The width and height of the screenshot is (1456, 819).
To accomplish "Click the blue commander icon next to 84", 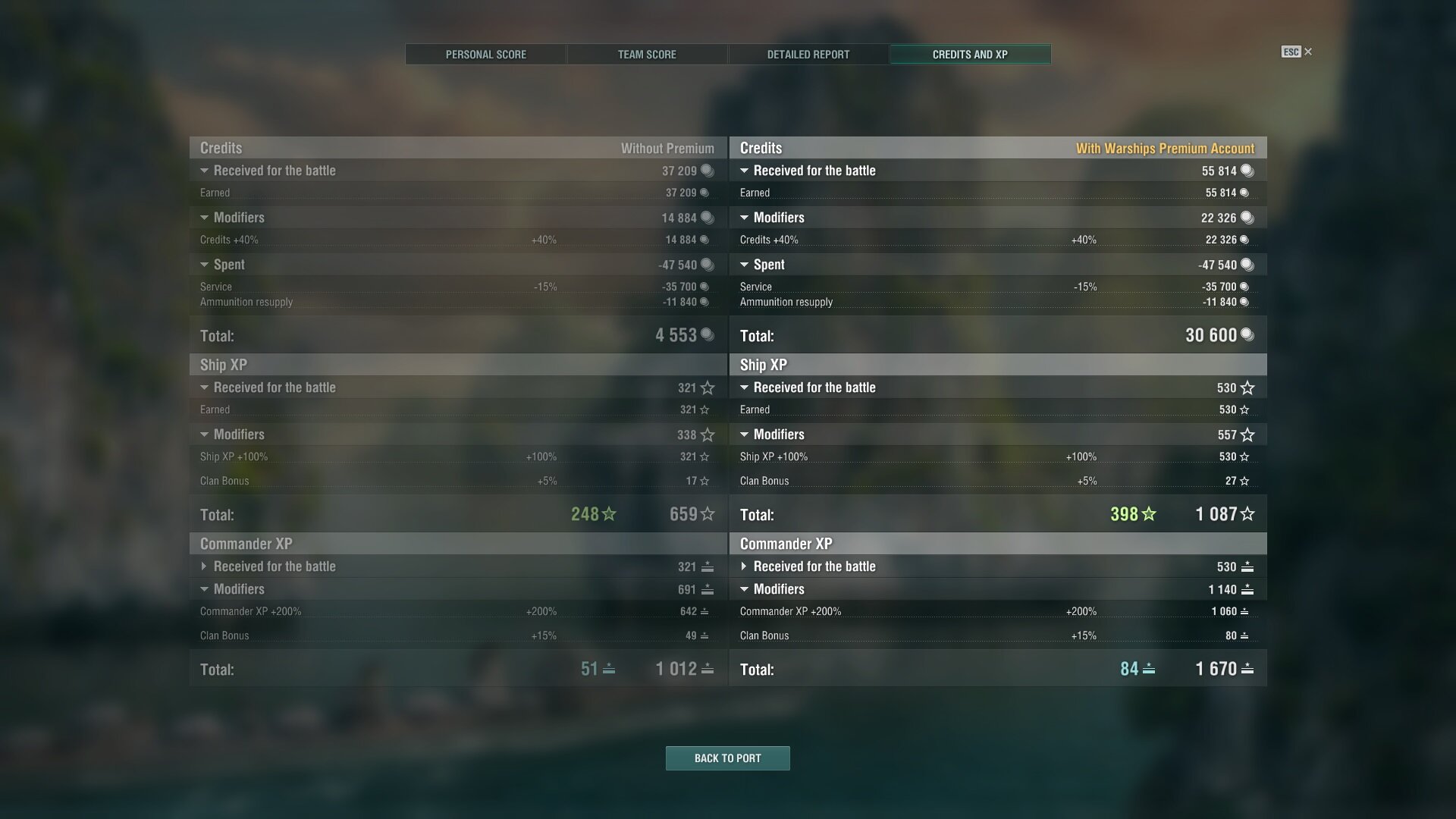I will click(x=1149, y=669).
